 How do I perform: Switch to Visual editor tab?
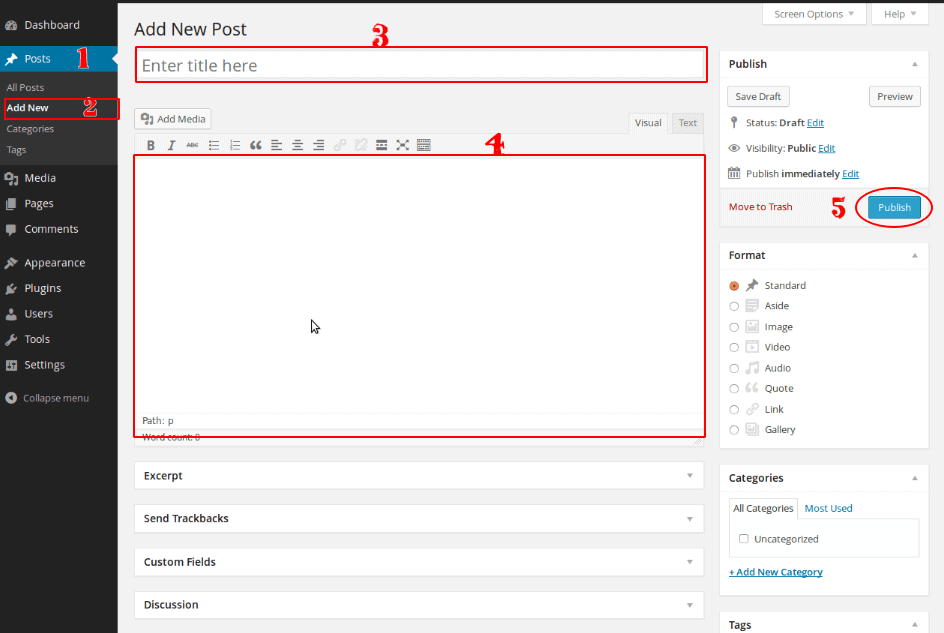(648, 123)
